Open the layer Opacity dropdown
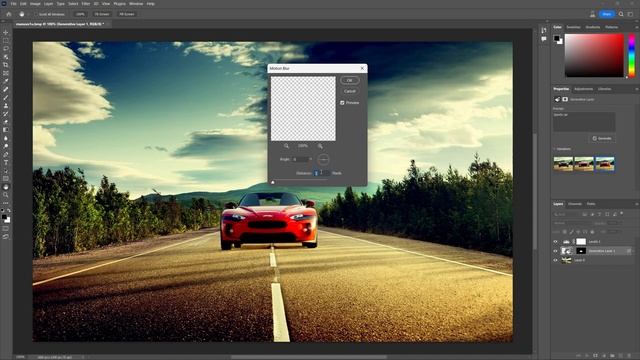 click(x=615, y=223)
